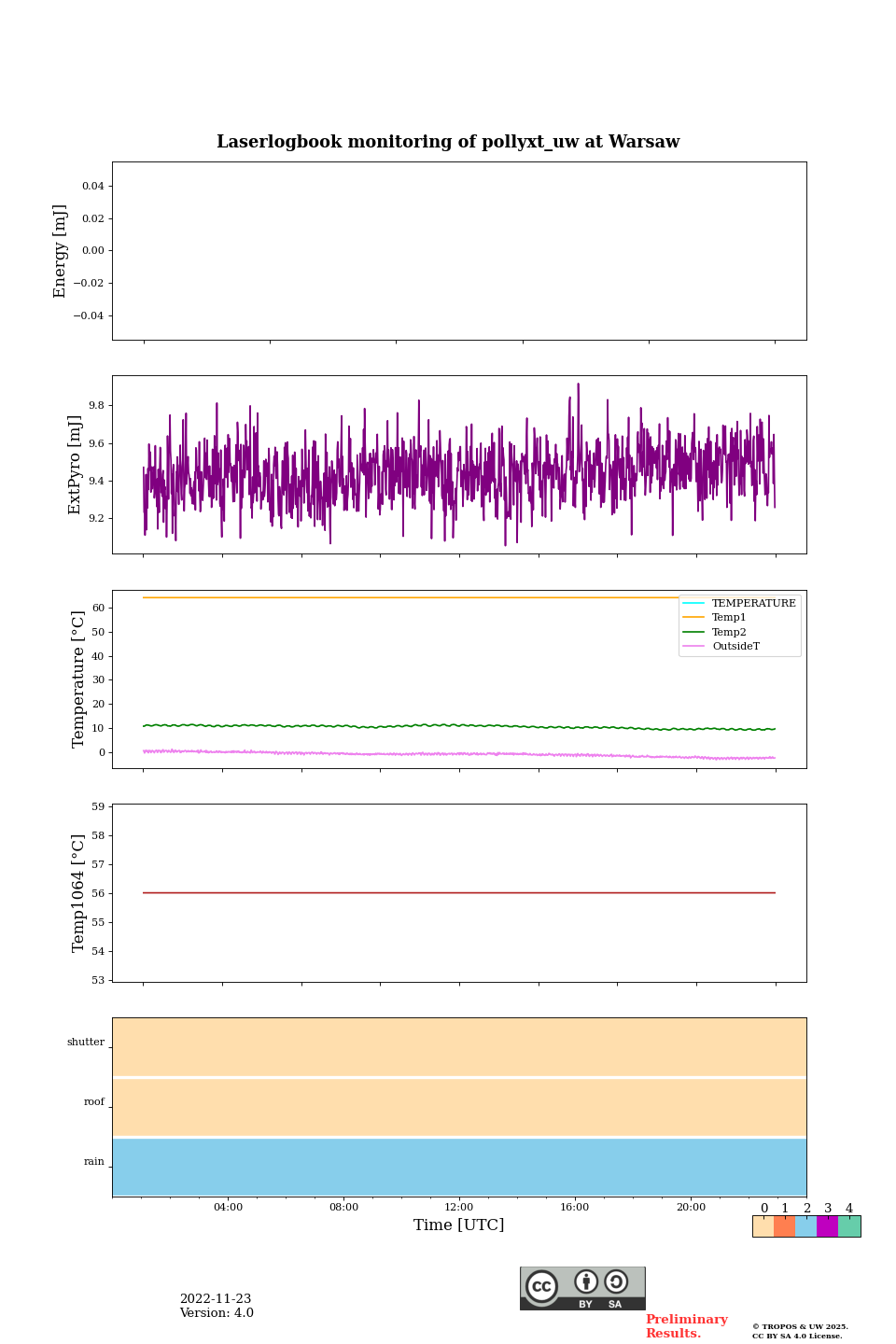The width and height of the screenshot is (896, 1344).
Task: Click the violet OutsideT curve
Action: (459, 753)
